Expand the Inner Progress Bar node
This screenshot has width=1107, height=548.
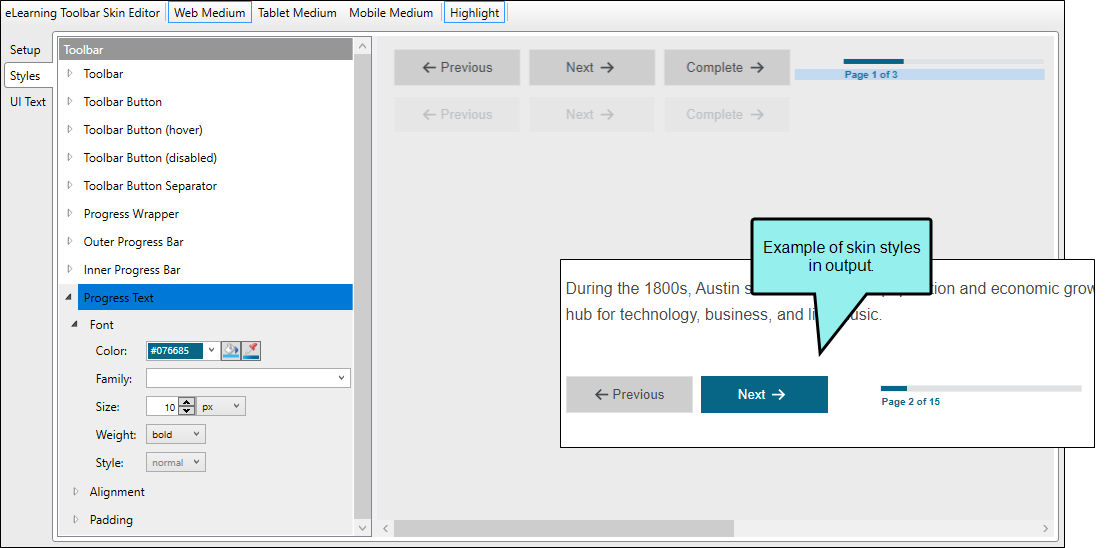pos(70,270)
